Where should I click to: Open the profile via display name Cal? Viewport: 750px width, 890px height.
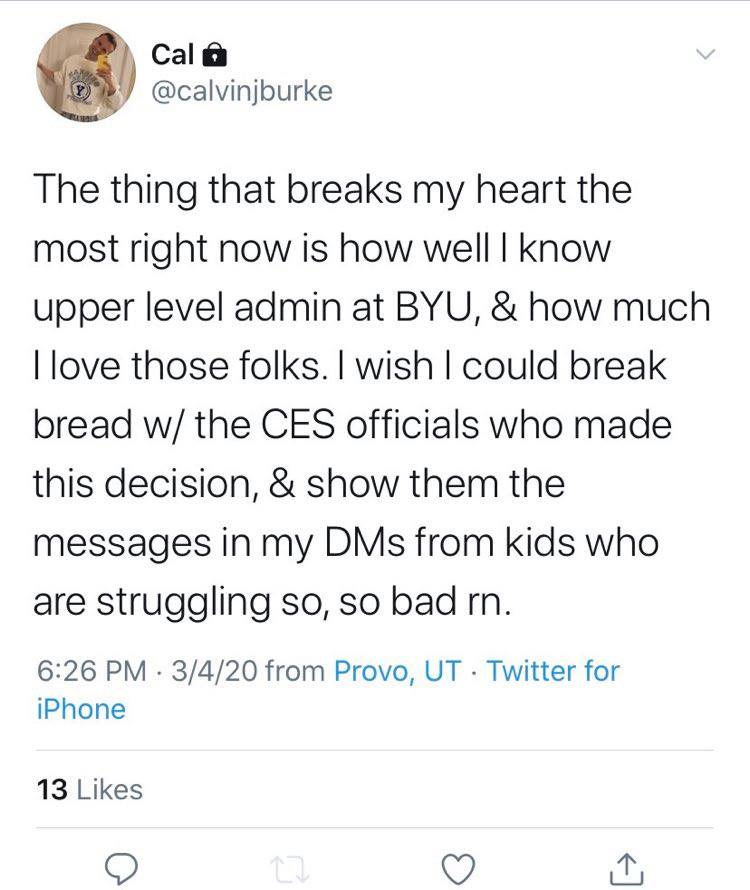pos(172,54)
